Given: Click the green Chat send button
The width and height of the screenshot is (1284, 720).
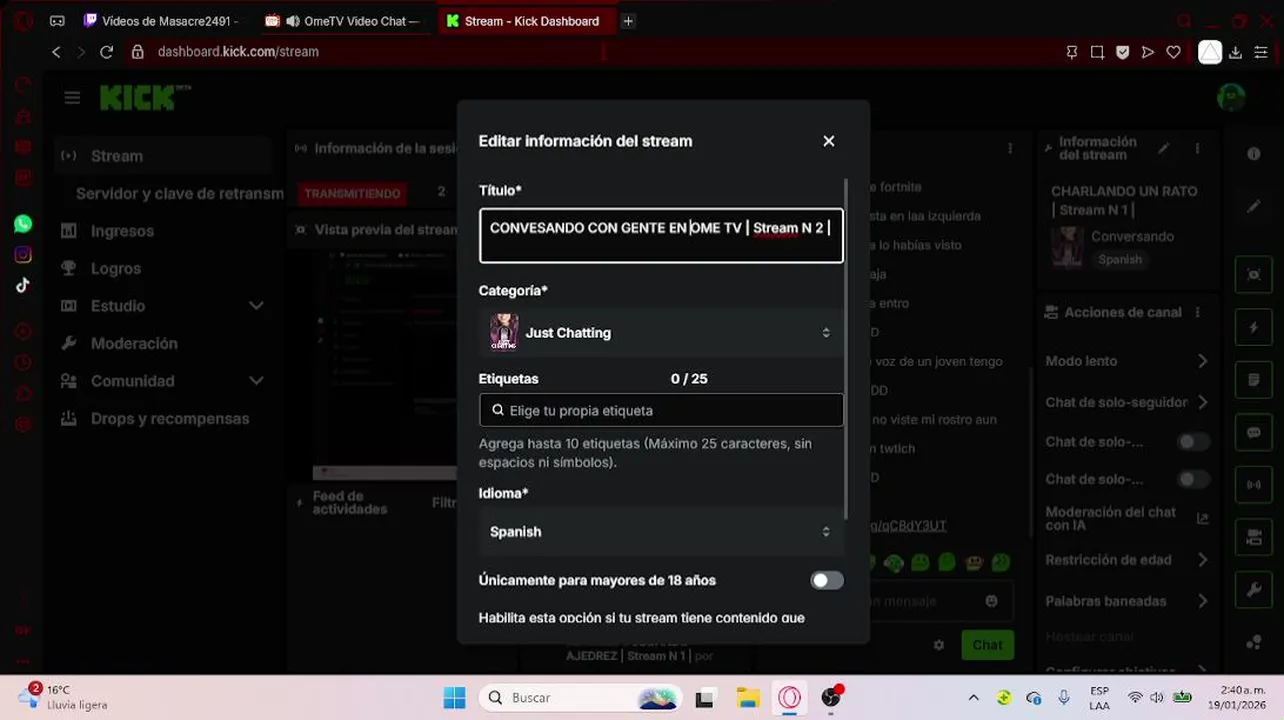Looking at the screenshot, I should tap(987, 645).
